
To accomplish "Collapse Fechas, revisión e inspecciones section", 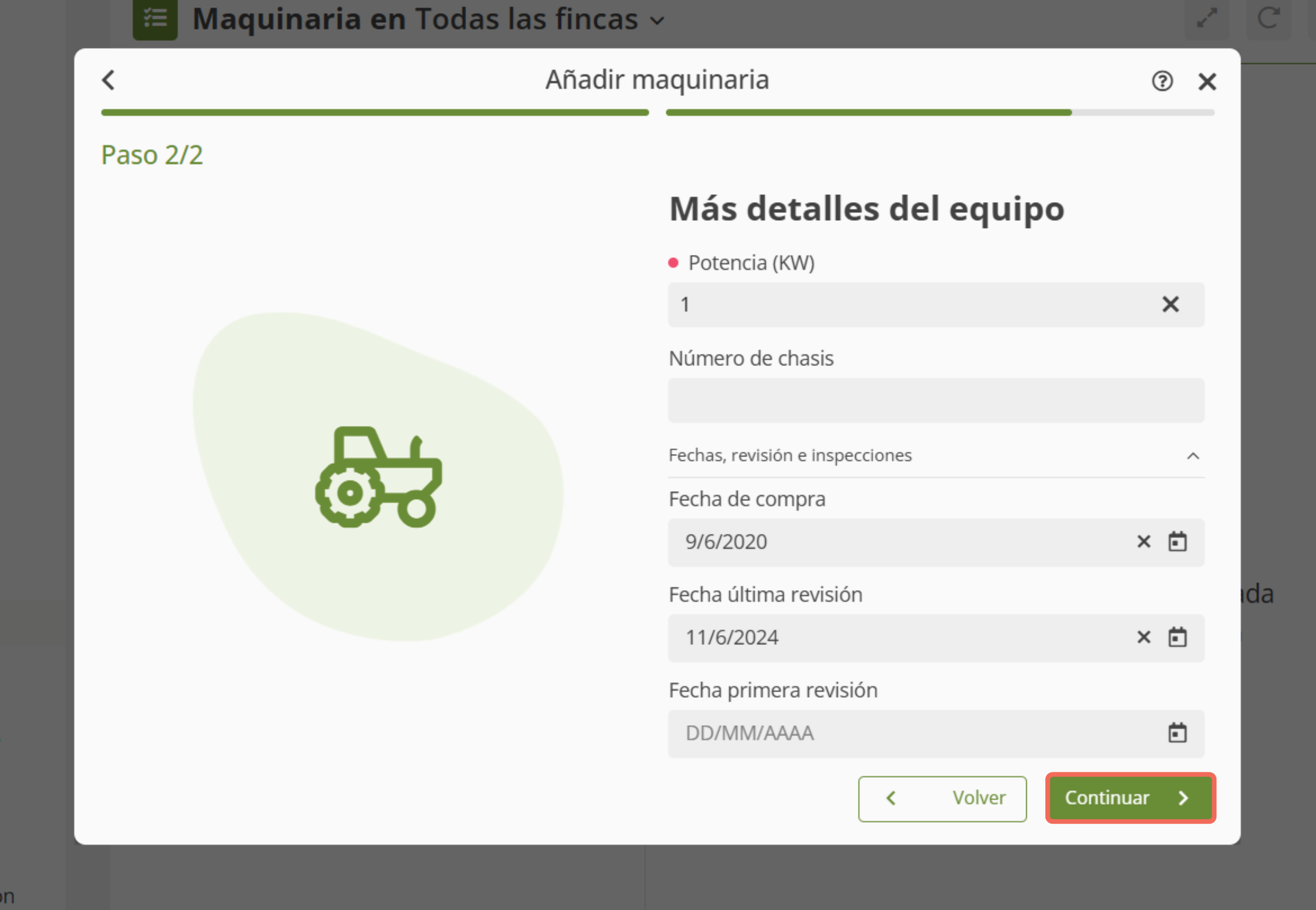I will click(1192, 456).
